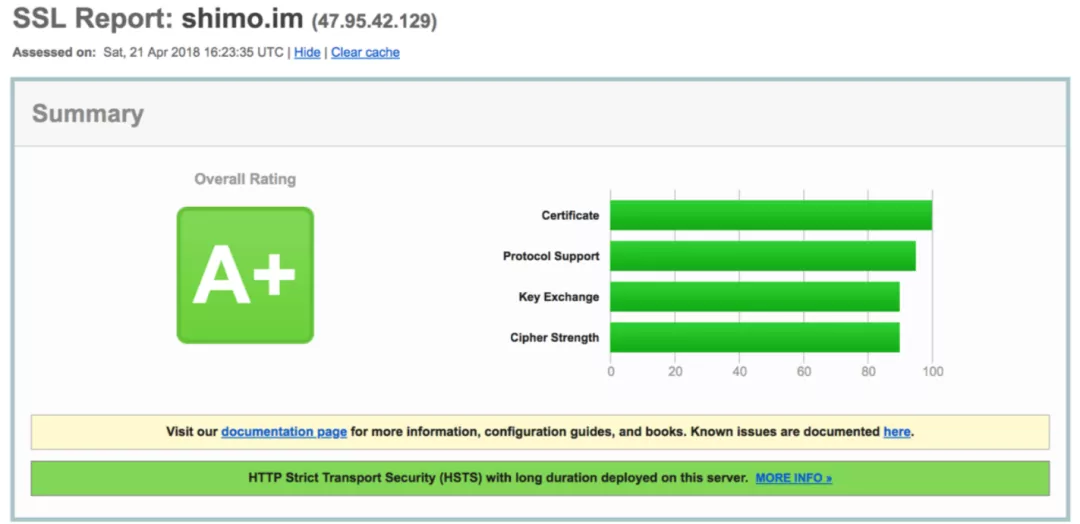Click the HSTS deployed green notice text

click(498, 478)
